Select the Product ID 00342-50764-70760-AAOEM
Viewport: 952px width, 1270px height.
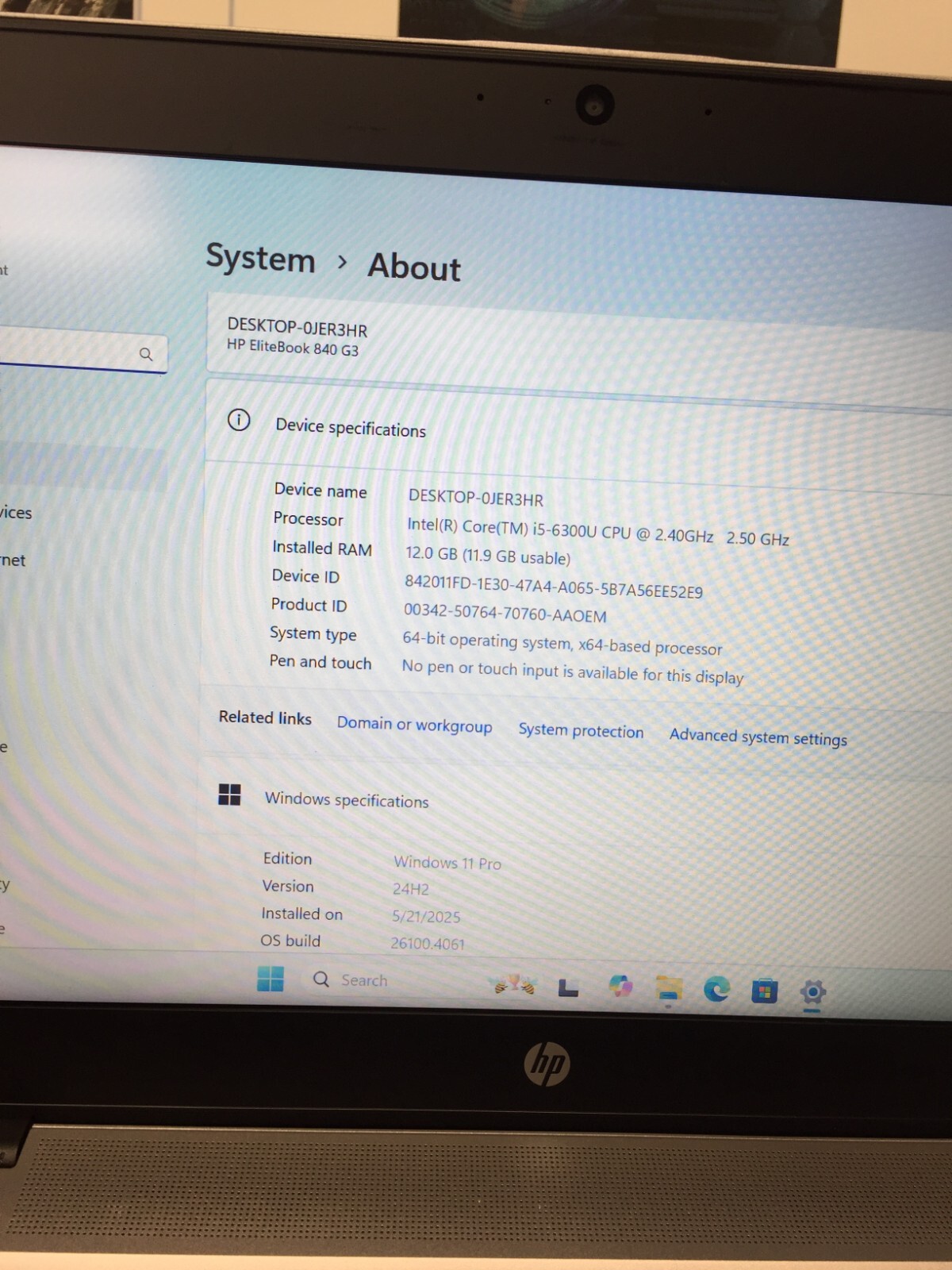[505, 612]
